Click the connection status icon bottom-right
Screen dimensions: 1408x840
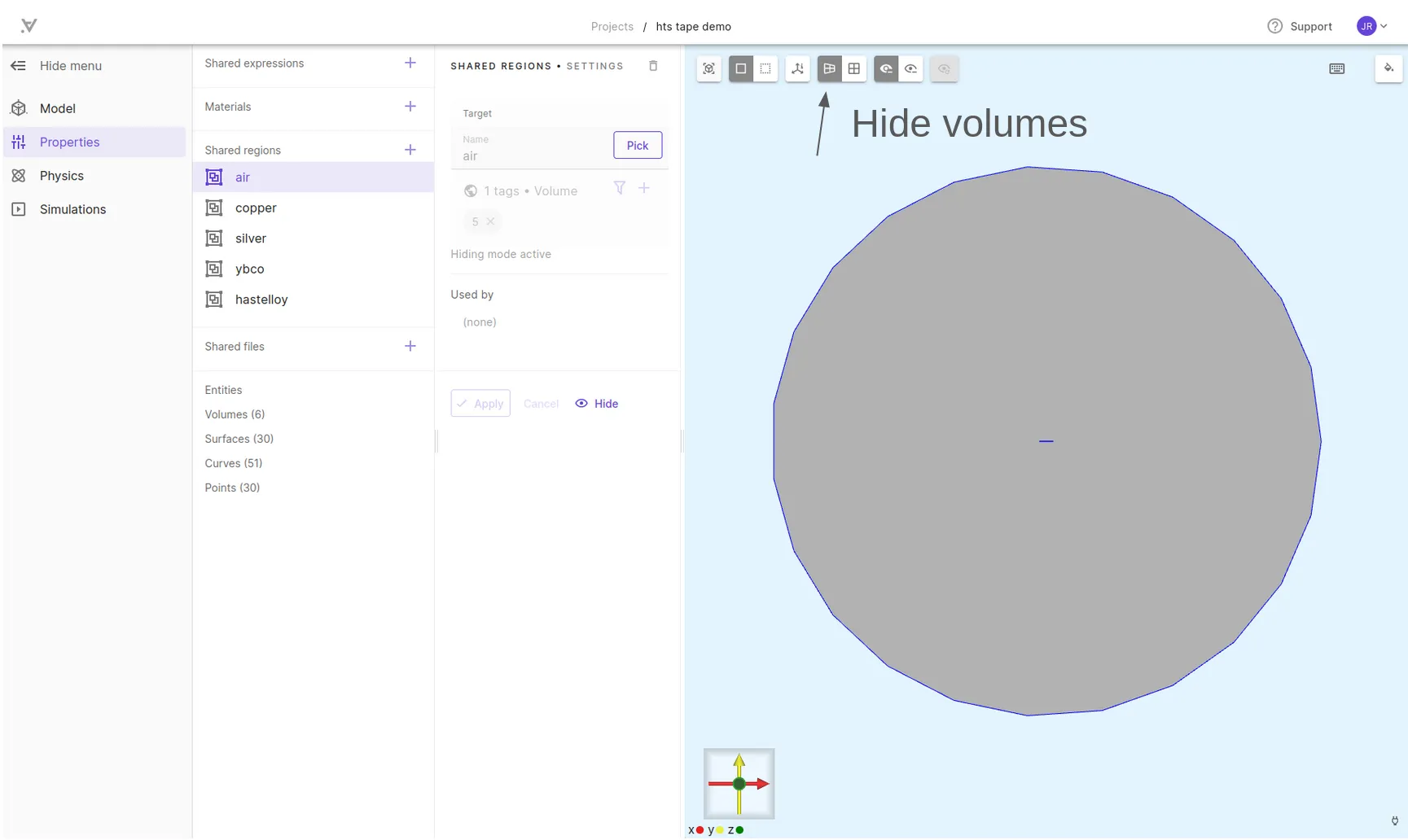click(1395, 820)
